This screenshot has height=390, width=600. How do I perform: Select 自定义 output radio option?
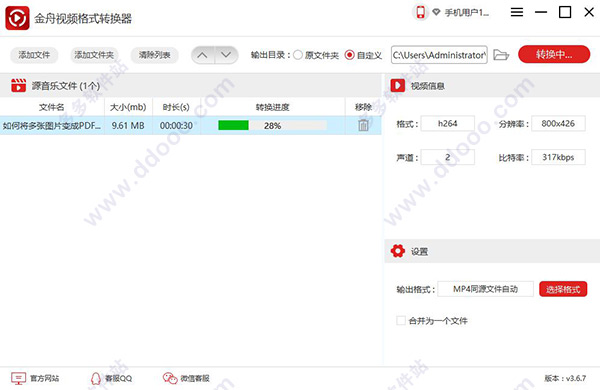coord(363,55)
